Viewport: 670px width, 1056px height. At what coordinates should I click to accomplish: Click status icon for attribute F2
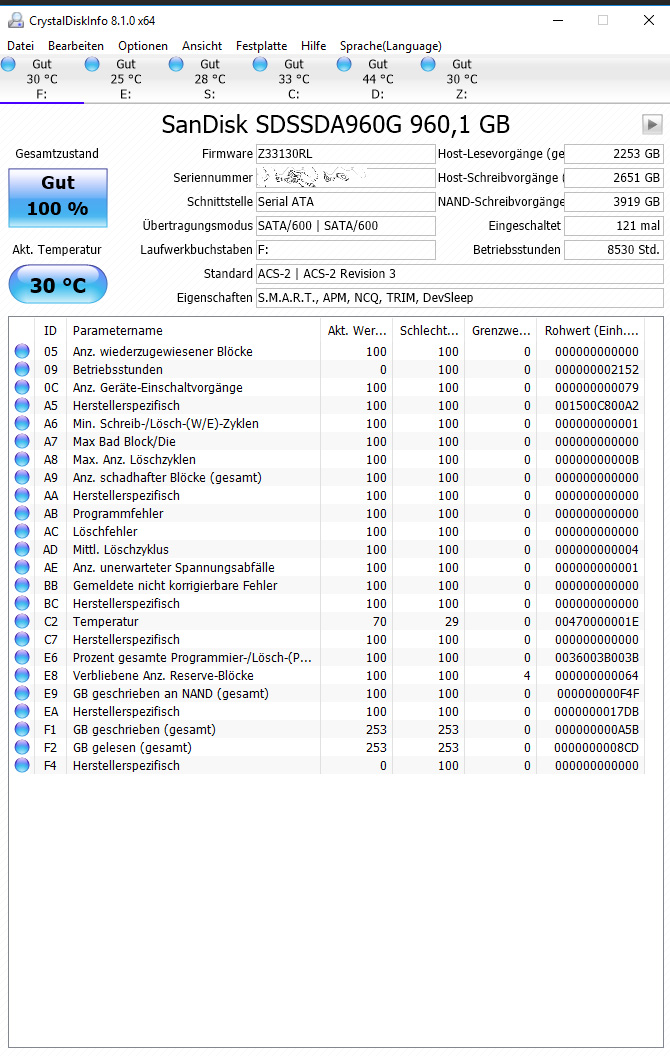coord(22,747)
